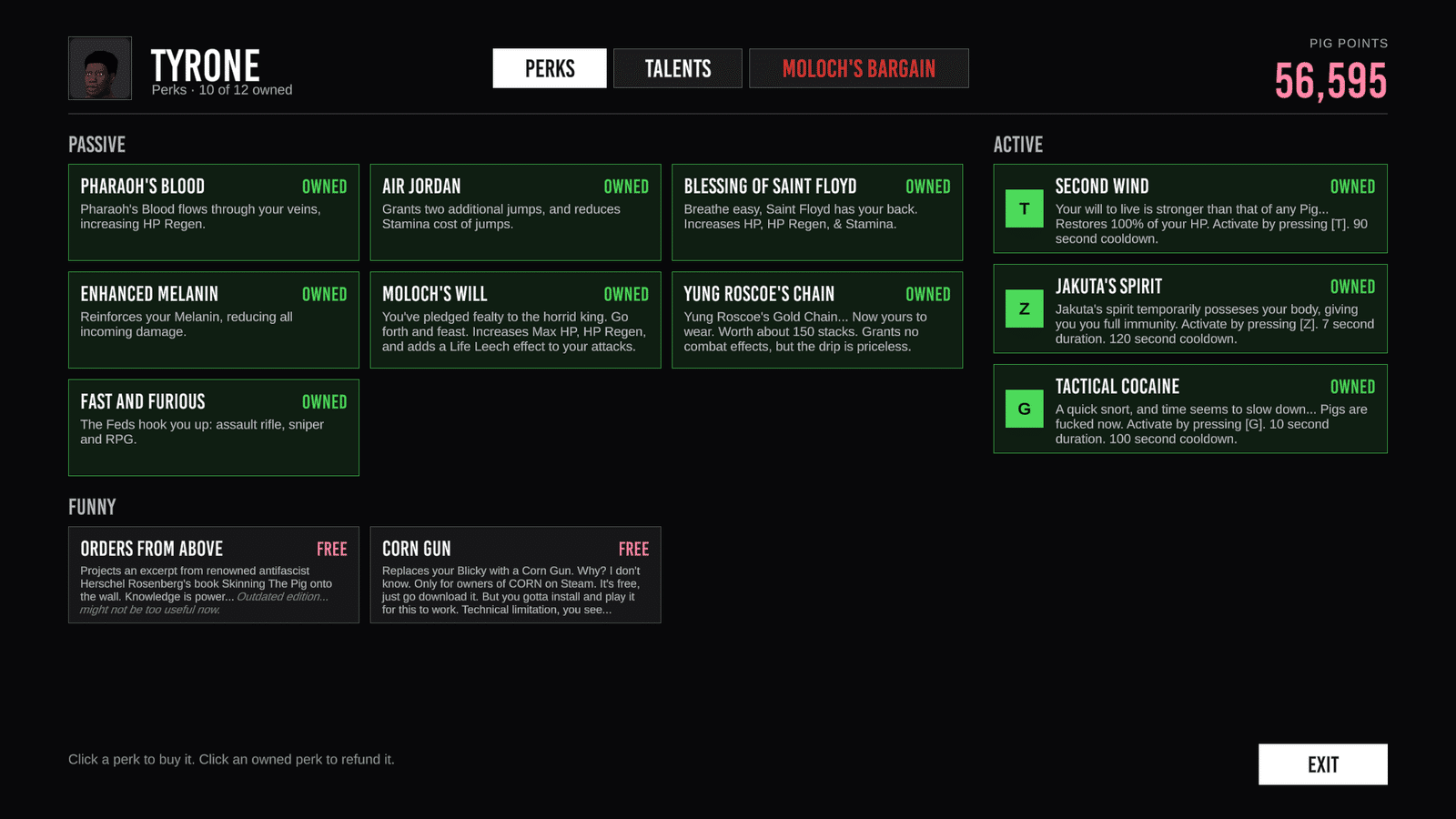The image size is (1456, 819).
Task: Exit the perks menu
Action: (1323, 764)
